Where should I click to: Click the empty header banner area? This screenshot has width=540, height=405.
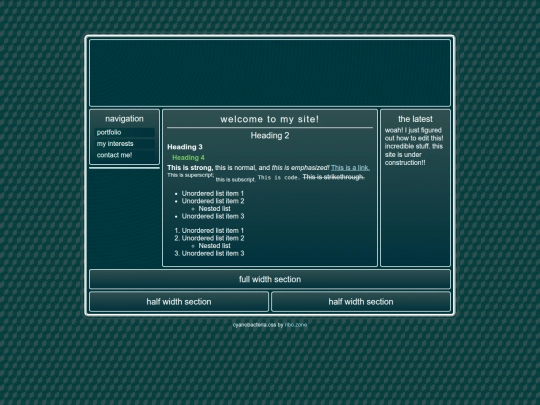[x=270, y=73]
